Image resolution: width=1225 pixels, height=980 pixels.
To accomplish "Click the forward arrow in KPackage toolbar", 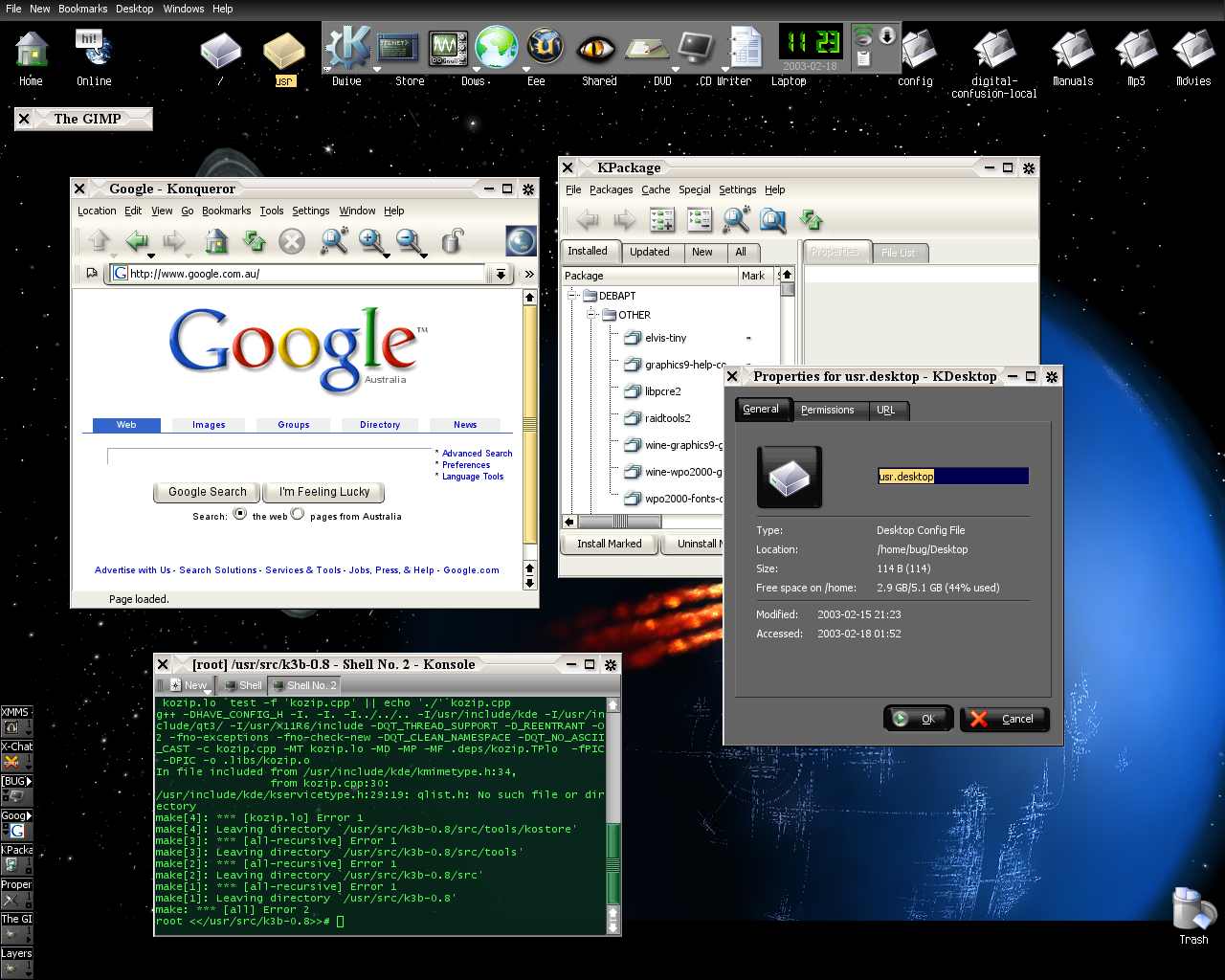I will [625, 220].
